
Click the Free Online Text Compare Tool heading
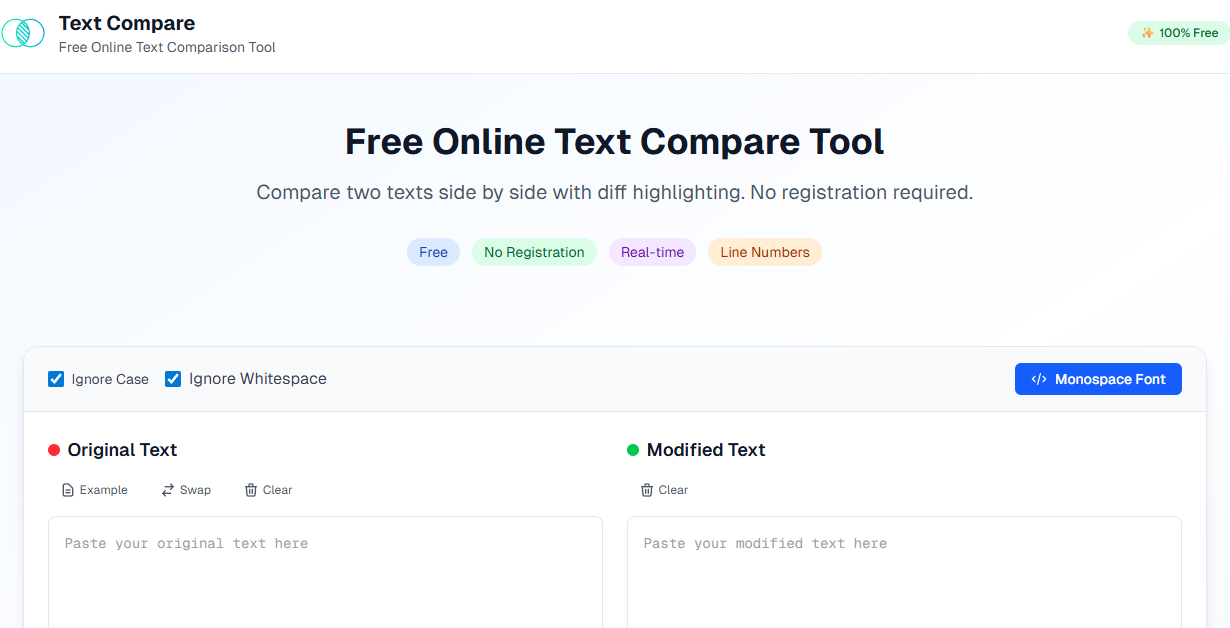(x=615, y=141)
